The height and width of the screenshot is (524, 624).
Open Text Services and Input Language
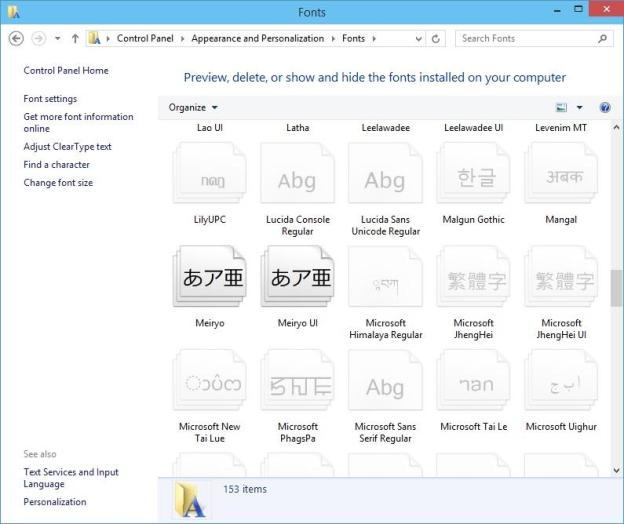tap(71, 478)
